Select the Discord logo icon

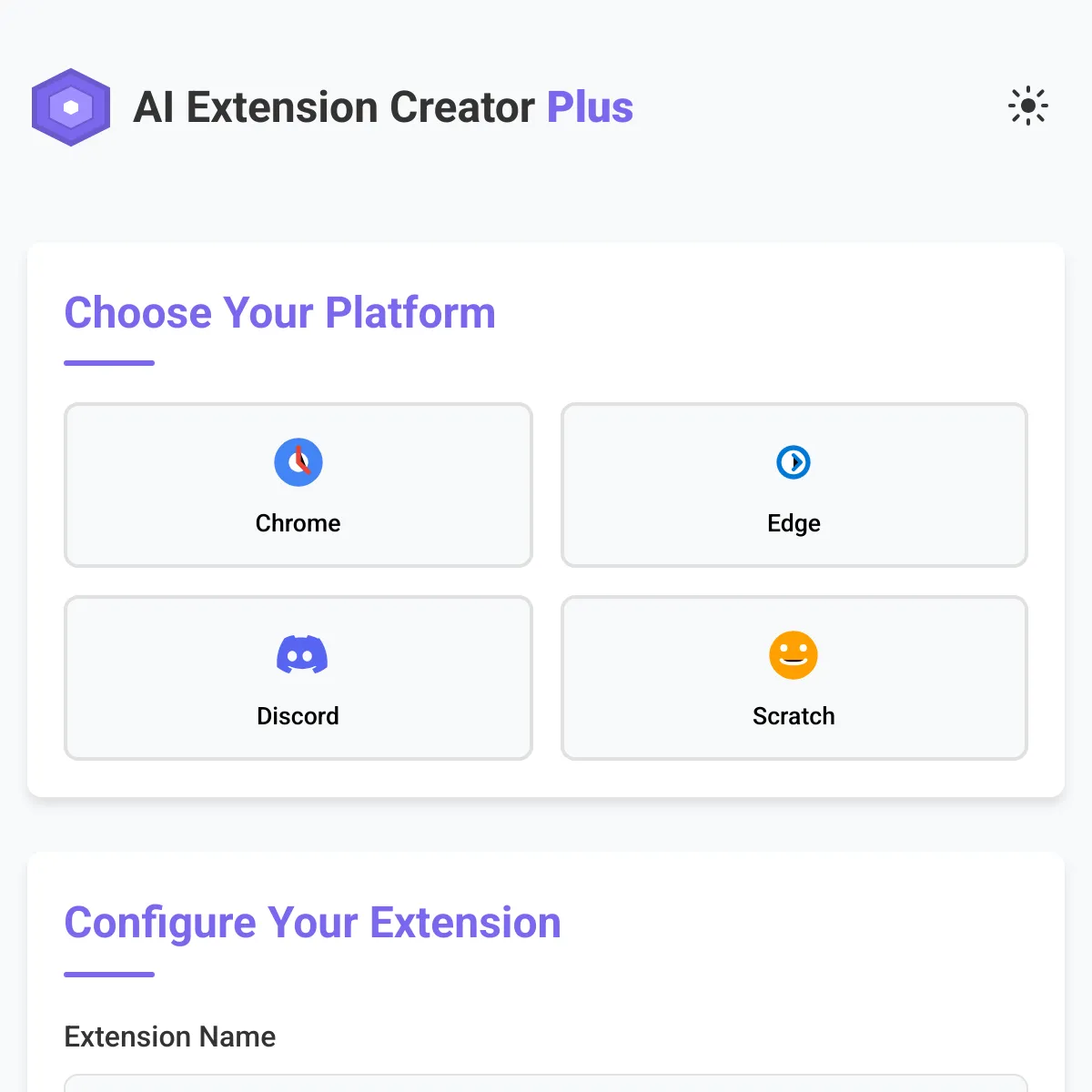(302, 655)
